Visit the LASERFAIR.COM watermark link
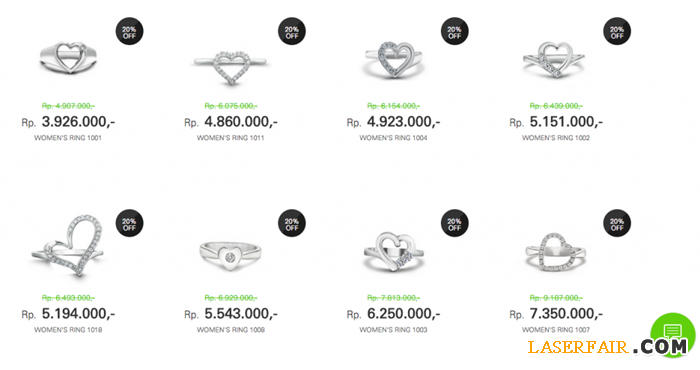This screenshot has width=700, height=370. (x=608, y=347)
